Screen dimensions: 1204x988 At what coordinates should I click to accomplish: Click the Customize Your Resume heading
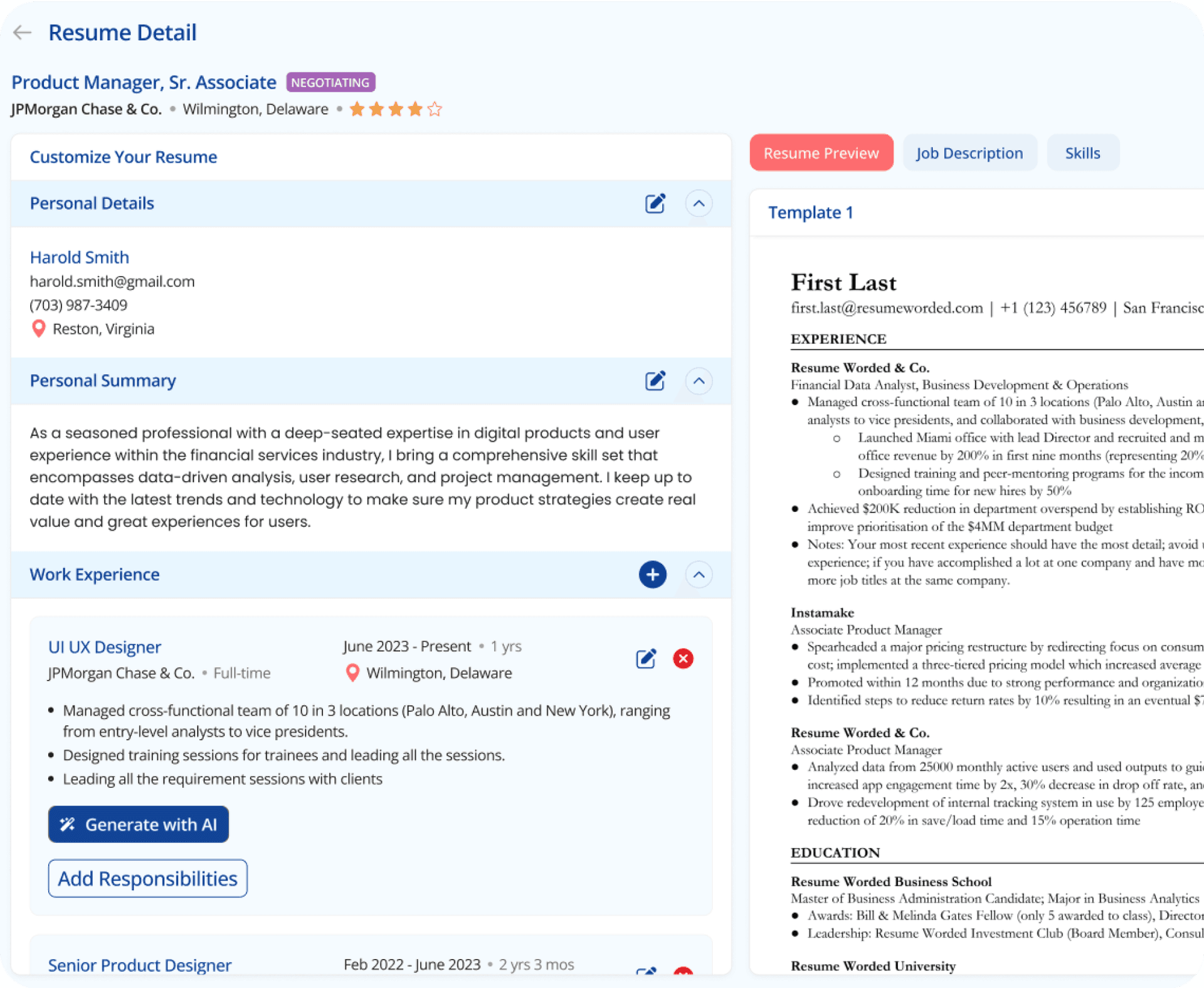click(124, 157)
